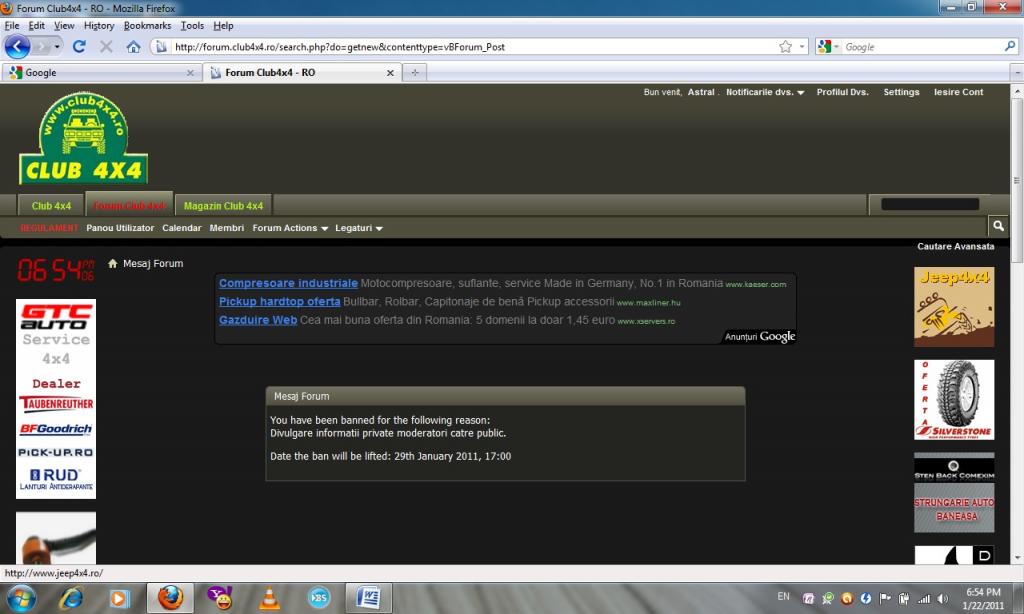Expand the Forum Actions menu
Viewport: 1024px width, 614px height.
290,228
